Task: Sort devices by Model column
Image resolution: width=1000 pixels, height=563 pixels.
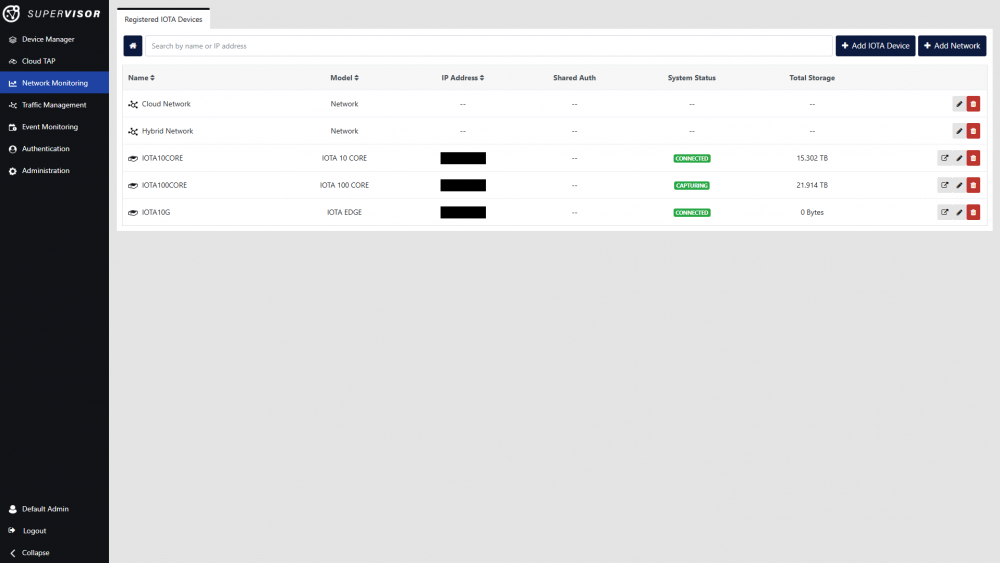Action: pyautogui.click(x=344, y=78)
